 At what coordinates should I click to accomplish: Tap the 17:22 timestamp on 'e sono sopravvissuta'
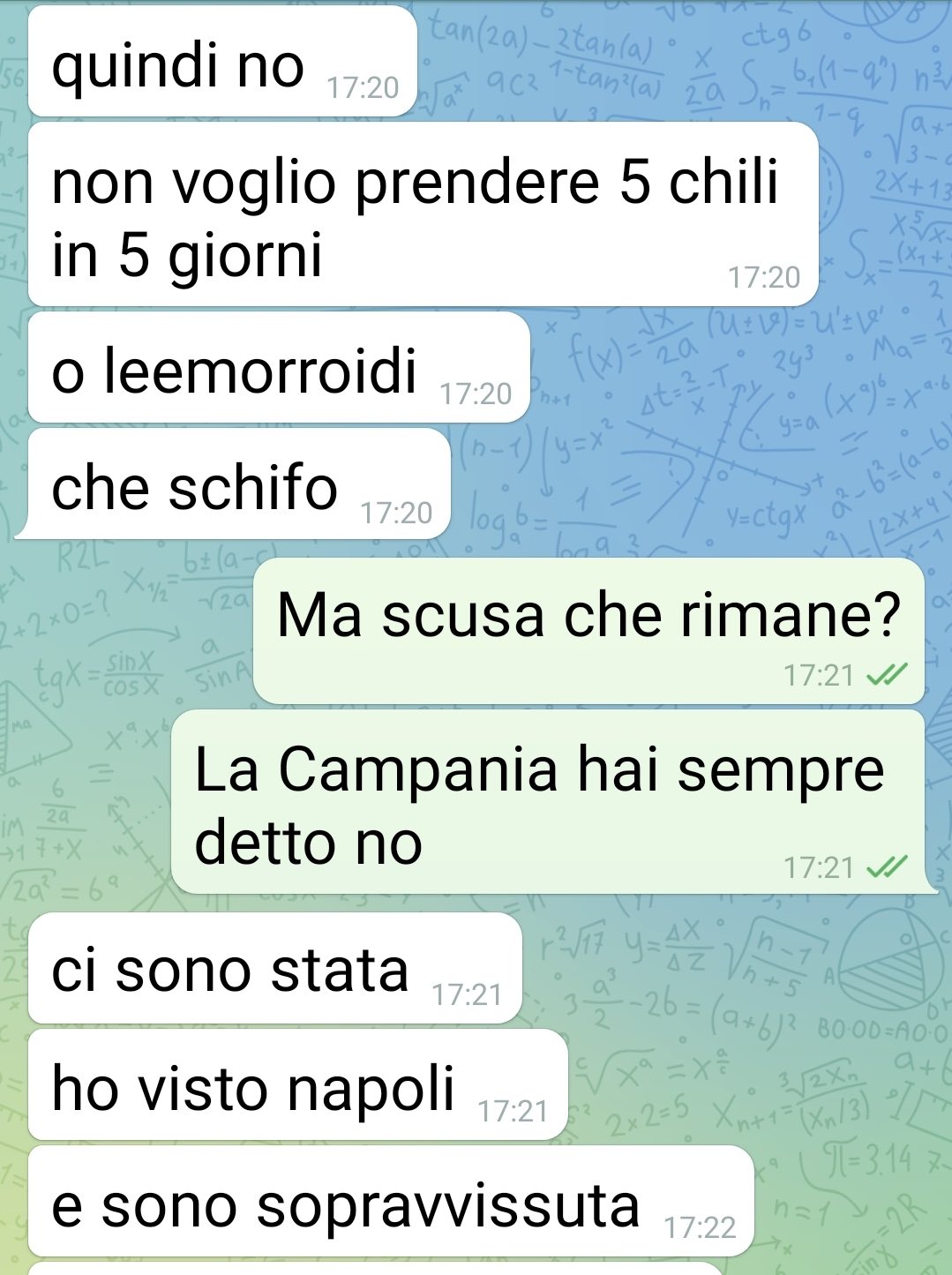click(700, 1227)
